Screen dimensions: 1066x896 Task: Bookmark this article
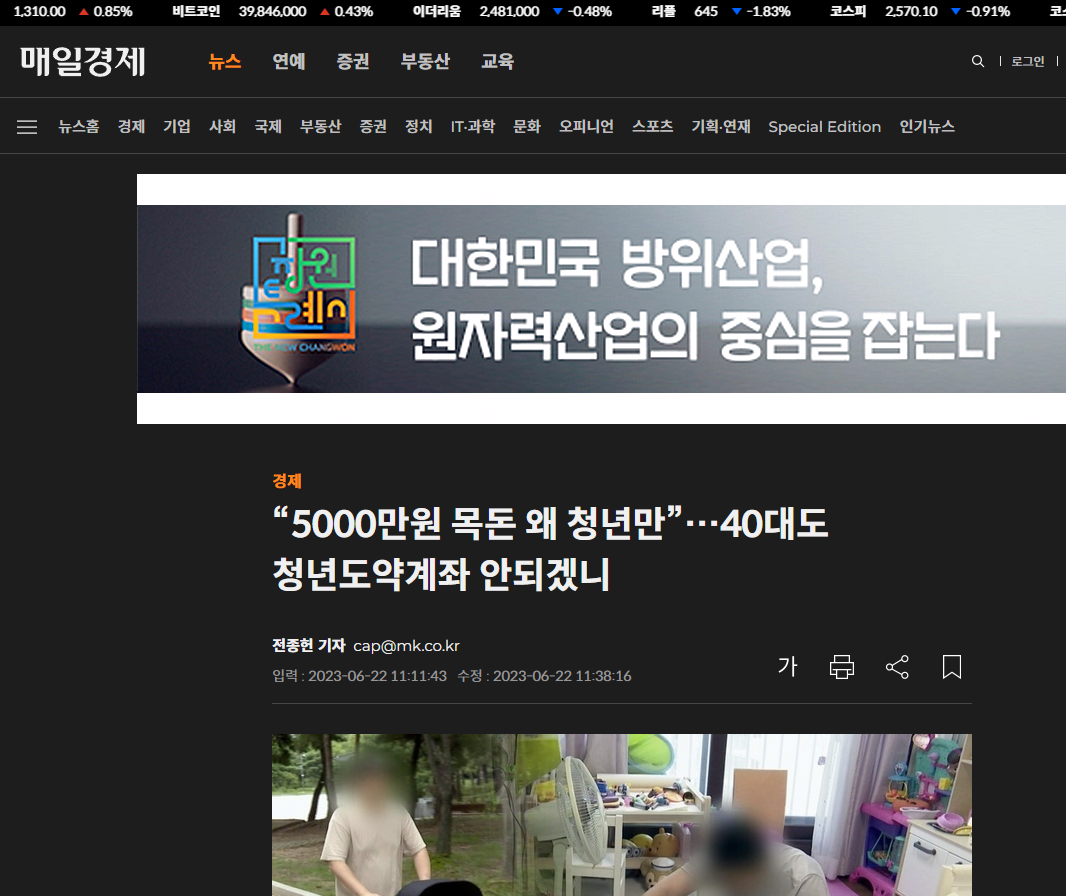tap(951, 666)
